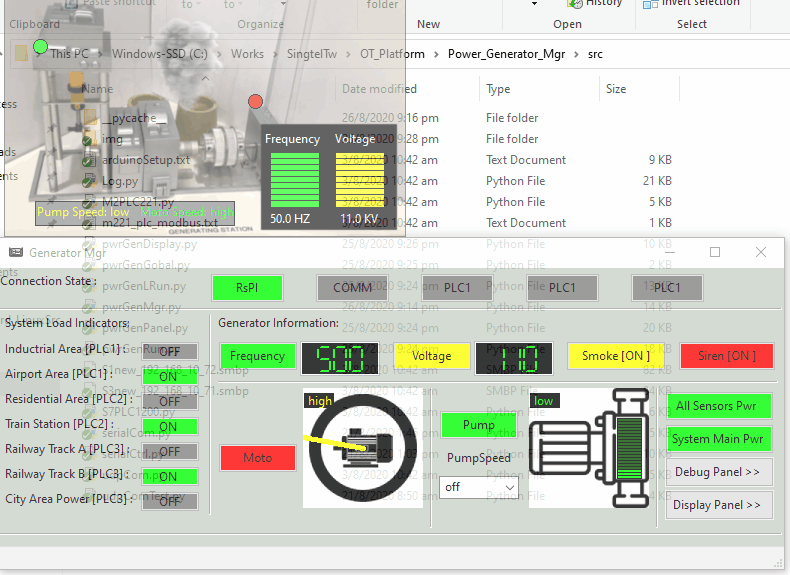This screenshot has width=790, height=575.
Task: Click the breadcrumb chevron after OT_Platform
Action: coord(436,54)
